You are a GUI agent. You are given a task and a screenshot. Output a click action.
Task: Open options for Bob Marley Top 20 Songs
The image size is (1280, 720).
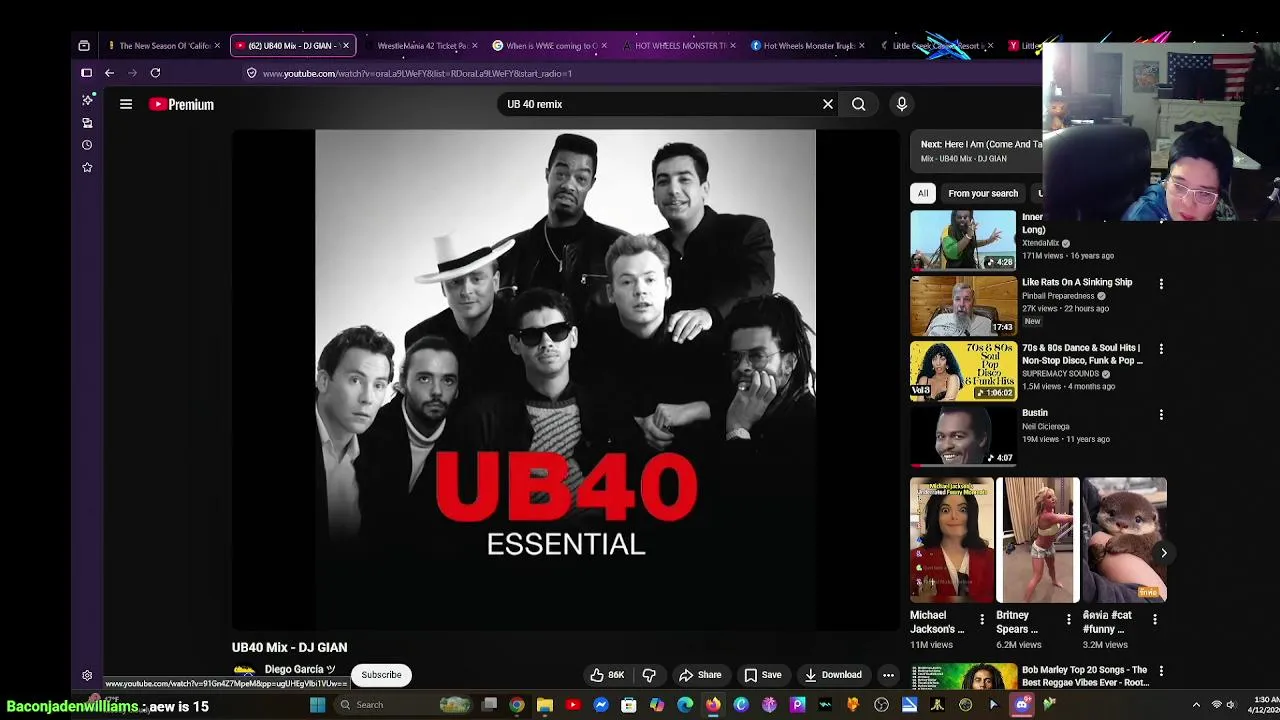pyautogui.click(x=1161, y=671)
